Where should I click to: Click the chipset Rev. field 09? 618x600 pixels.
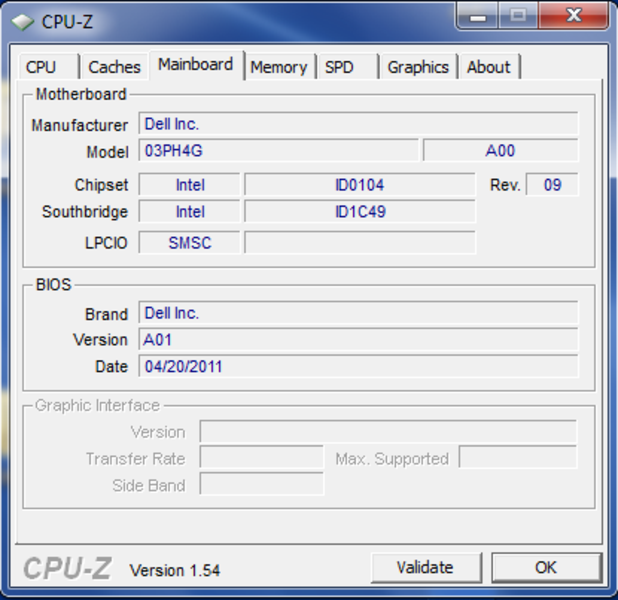[552, 185]
